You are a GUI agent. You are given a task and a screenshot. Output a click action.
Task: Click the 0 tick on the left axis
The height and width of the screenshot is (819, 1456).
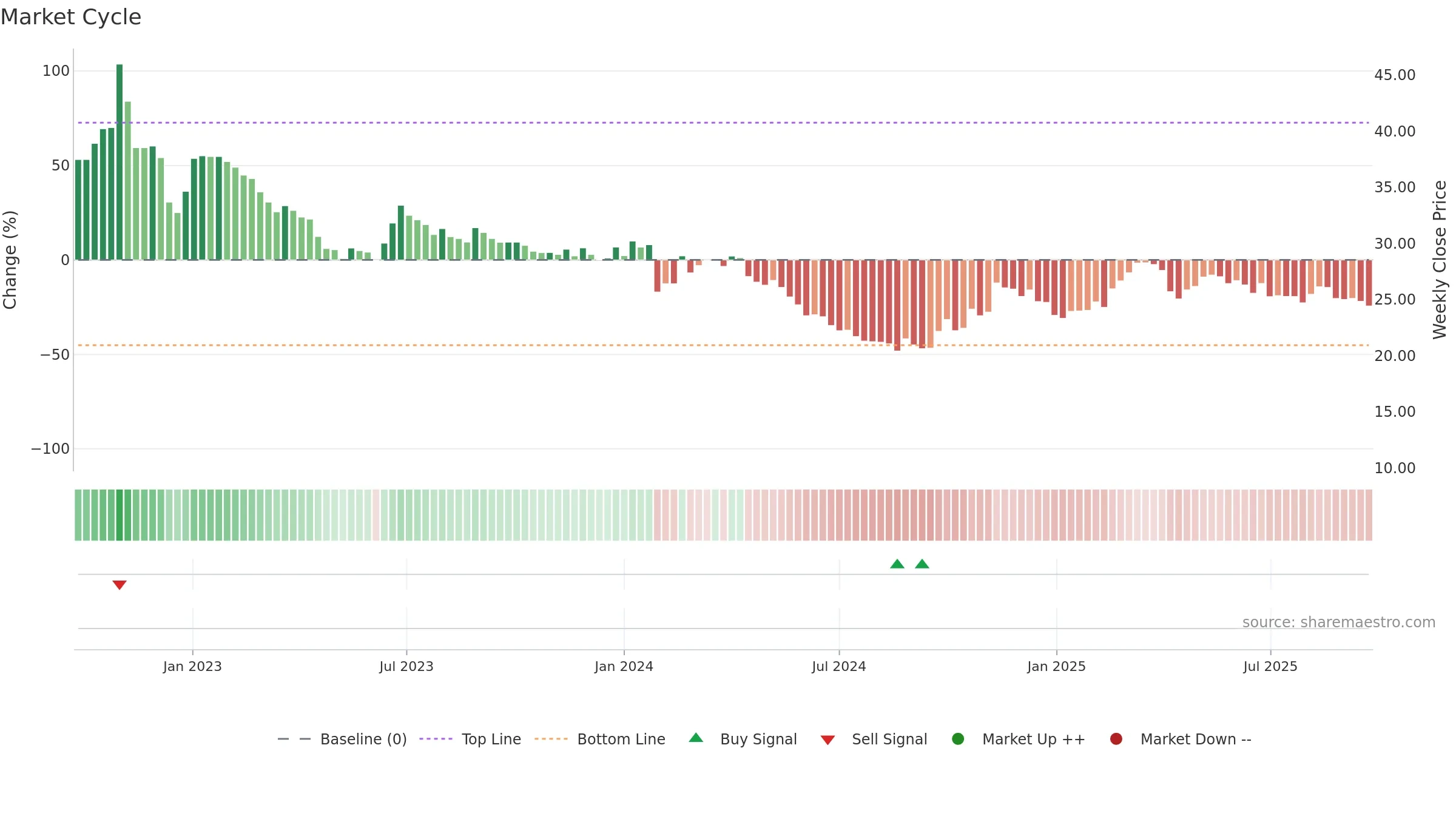66,260
